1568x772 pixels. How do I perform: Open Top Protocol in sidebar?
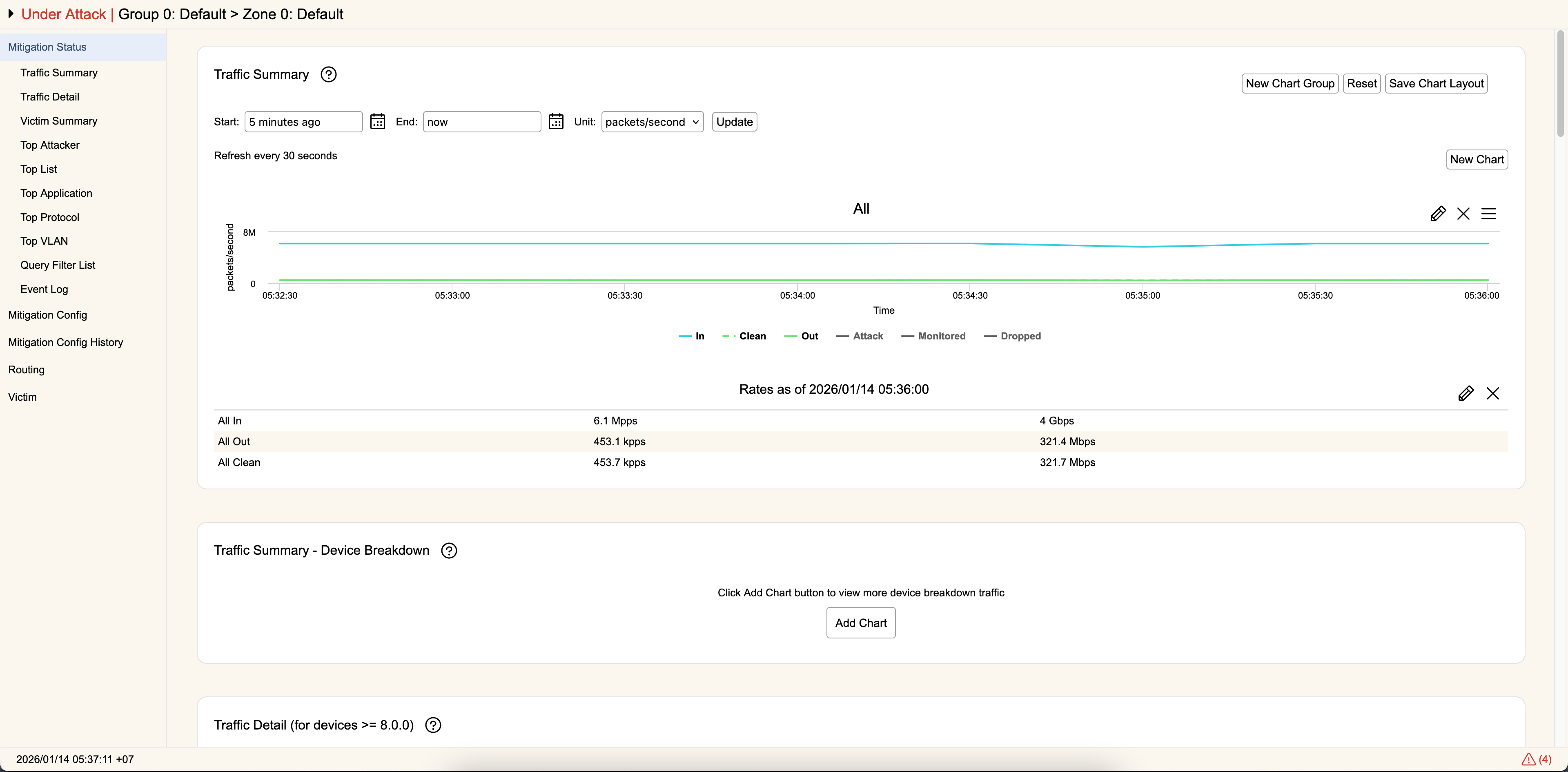pos(50,217)
